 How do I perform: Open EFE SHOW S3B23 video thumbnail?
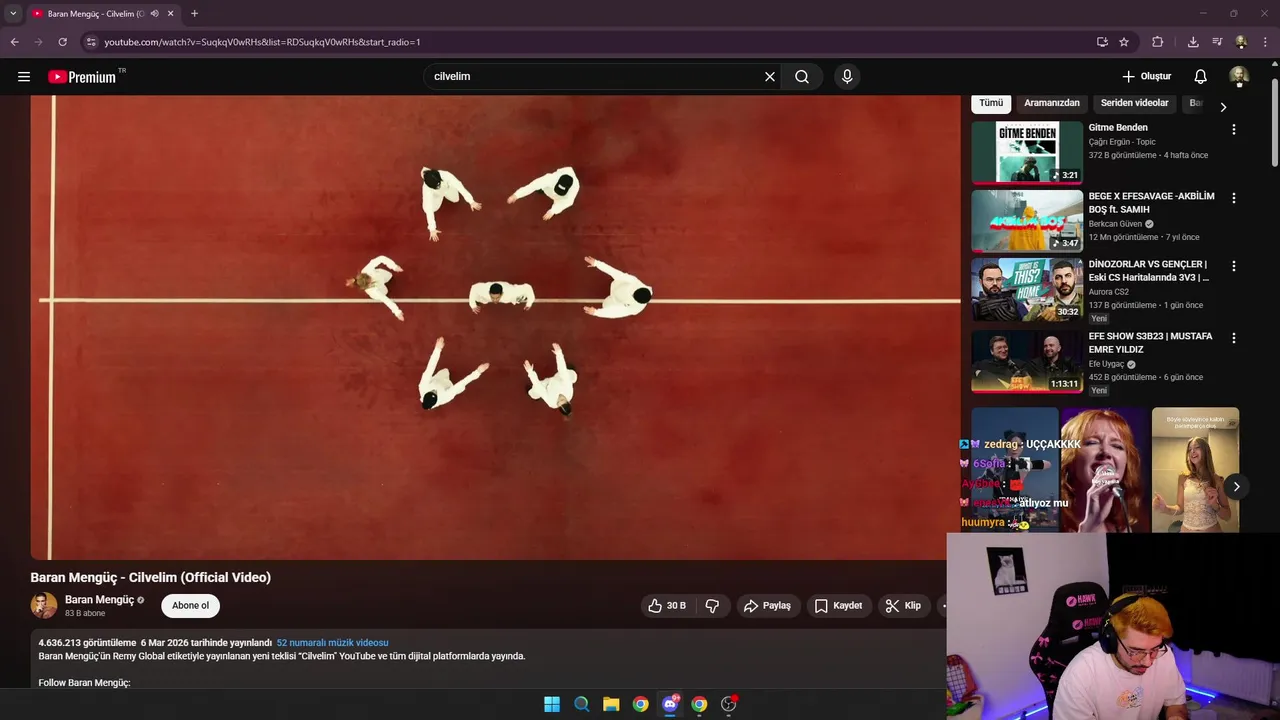(x=1027, y=361)
